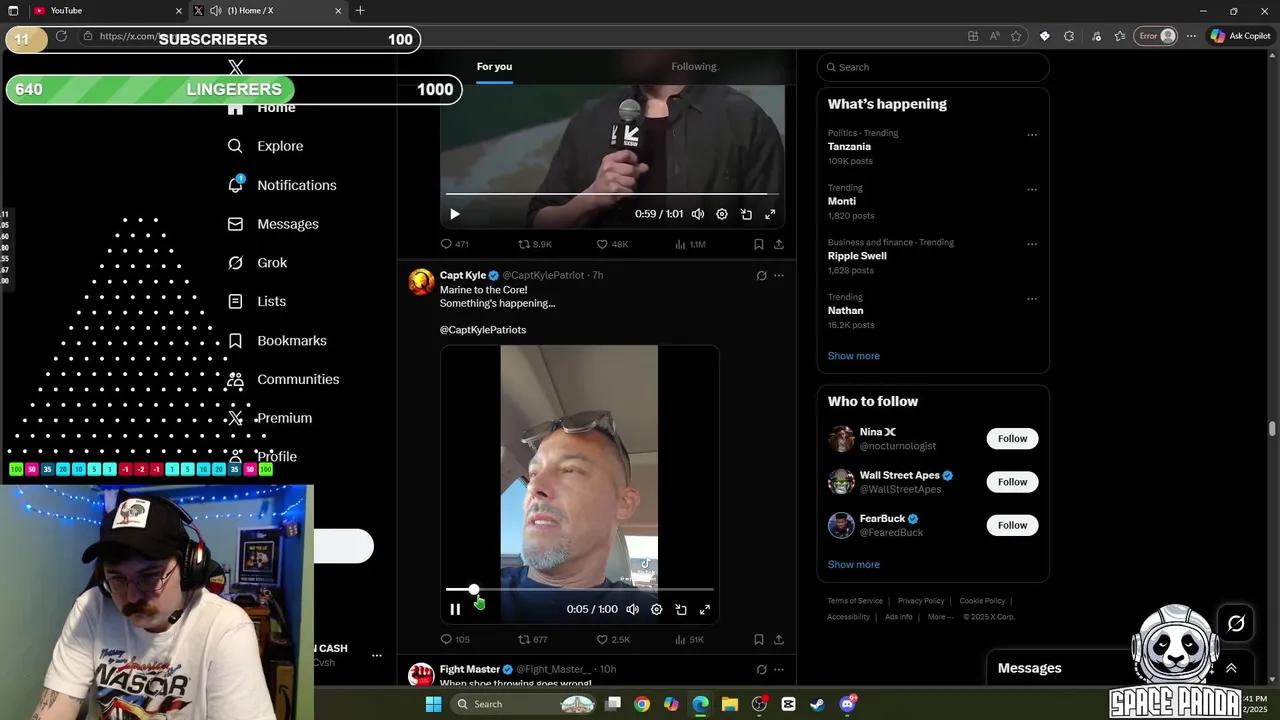Open a new browser tab
Screen dimensions: 1280x720
pyautogui.click(x=360, y=11)
